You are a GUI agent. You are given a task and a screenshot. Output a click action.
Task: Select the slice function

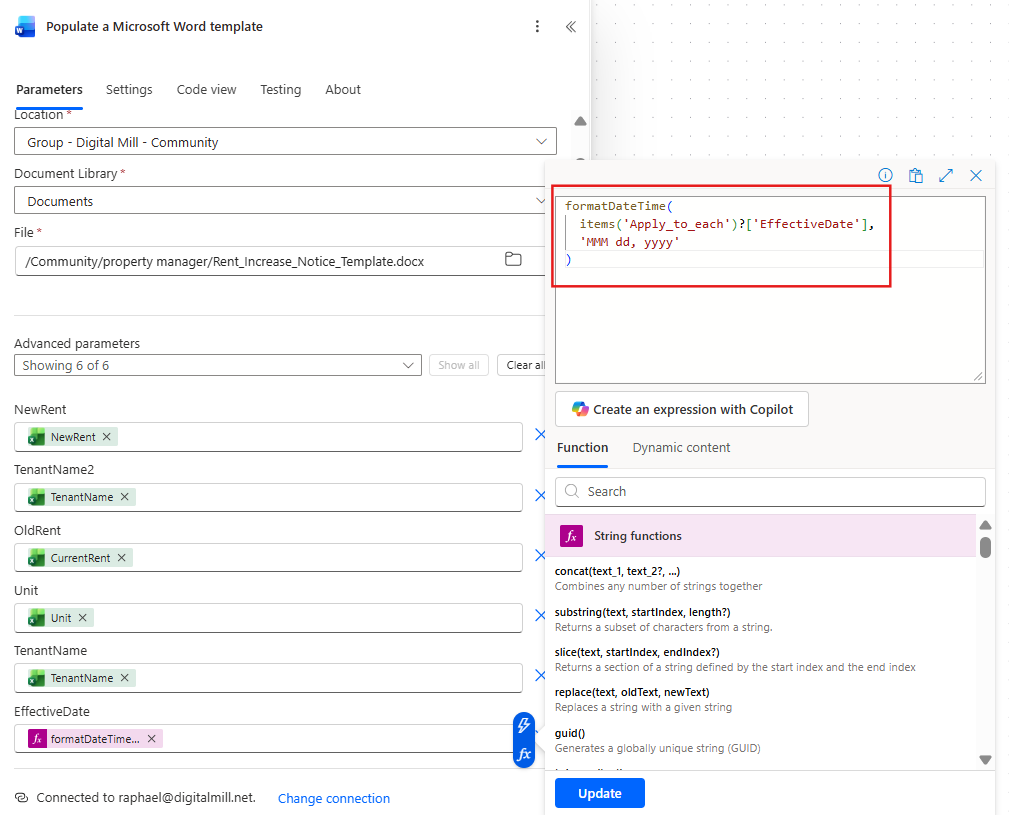point(735,659)
